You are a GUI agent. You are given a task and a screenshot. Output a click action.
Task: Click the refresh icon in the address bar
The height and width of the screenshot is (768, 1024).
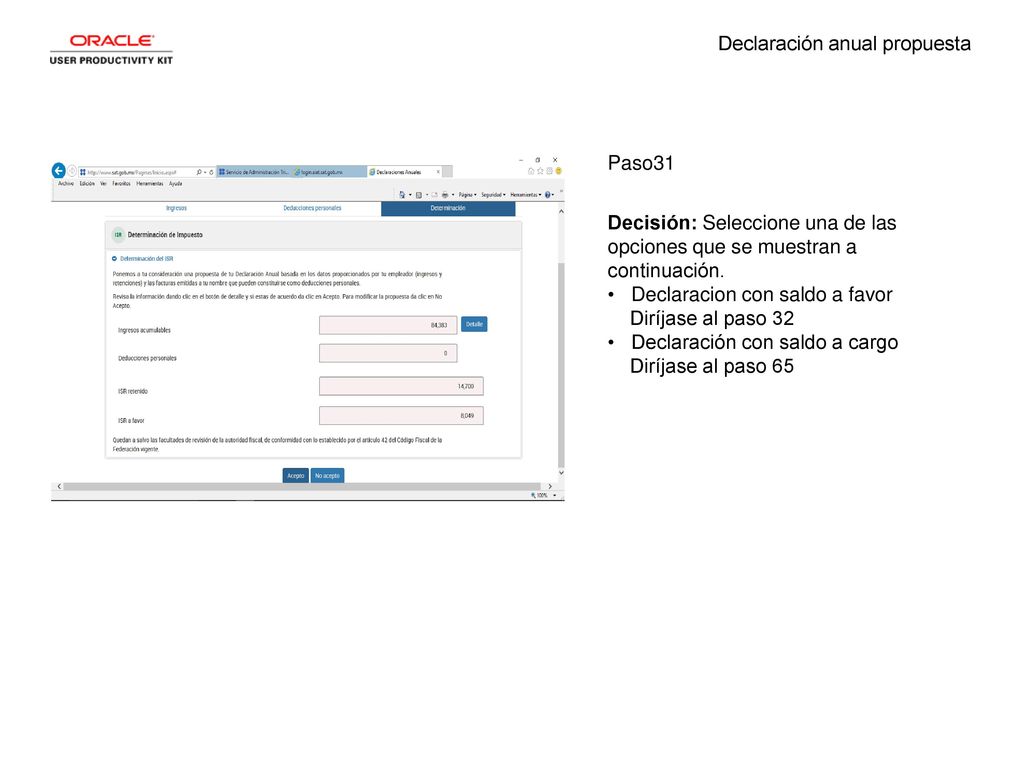pos(211,172)
